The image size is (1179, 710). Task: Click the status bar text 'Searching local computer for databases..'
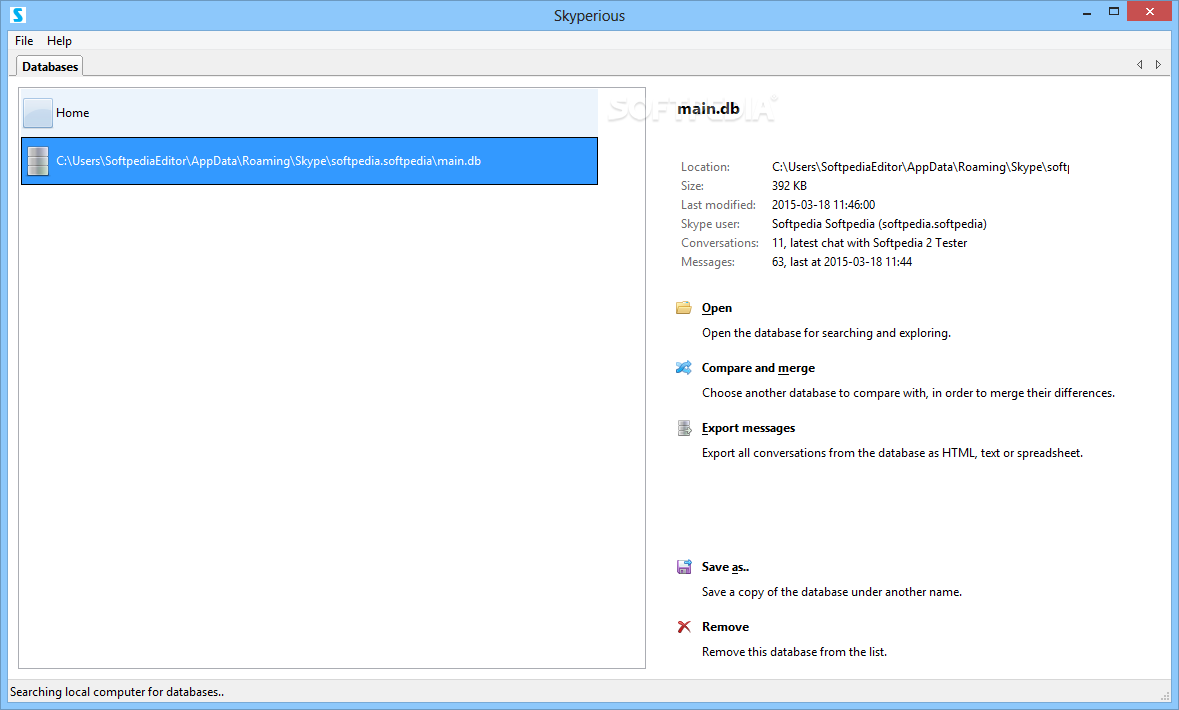tap(117, 692)
